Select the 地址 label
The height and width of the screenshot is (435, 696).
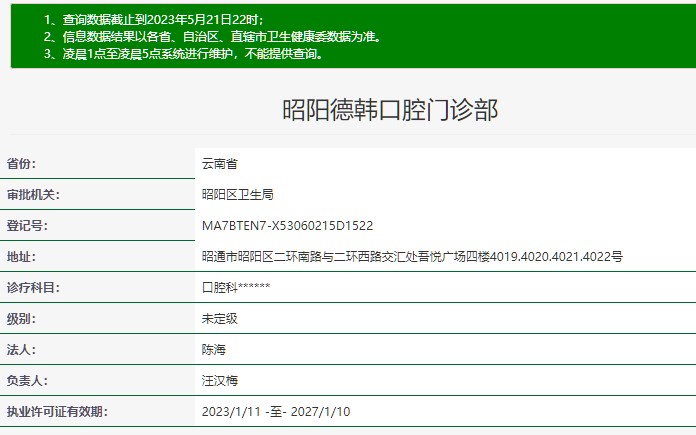click(x=21, y=257)
